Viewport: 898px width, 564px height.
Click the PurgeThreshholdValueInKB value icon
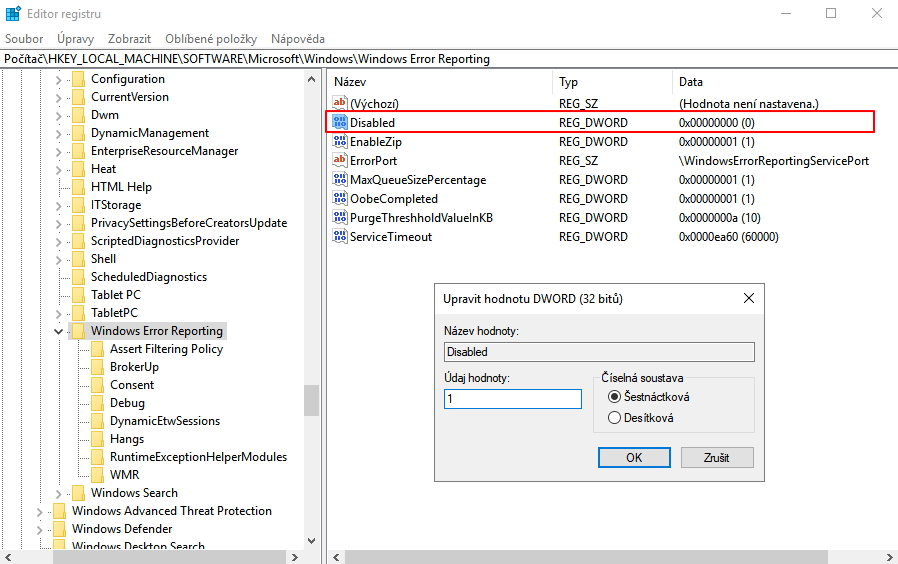[340, 217]
